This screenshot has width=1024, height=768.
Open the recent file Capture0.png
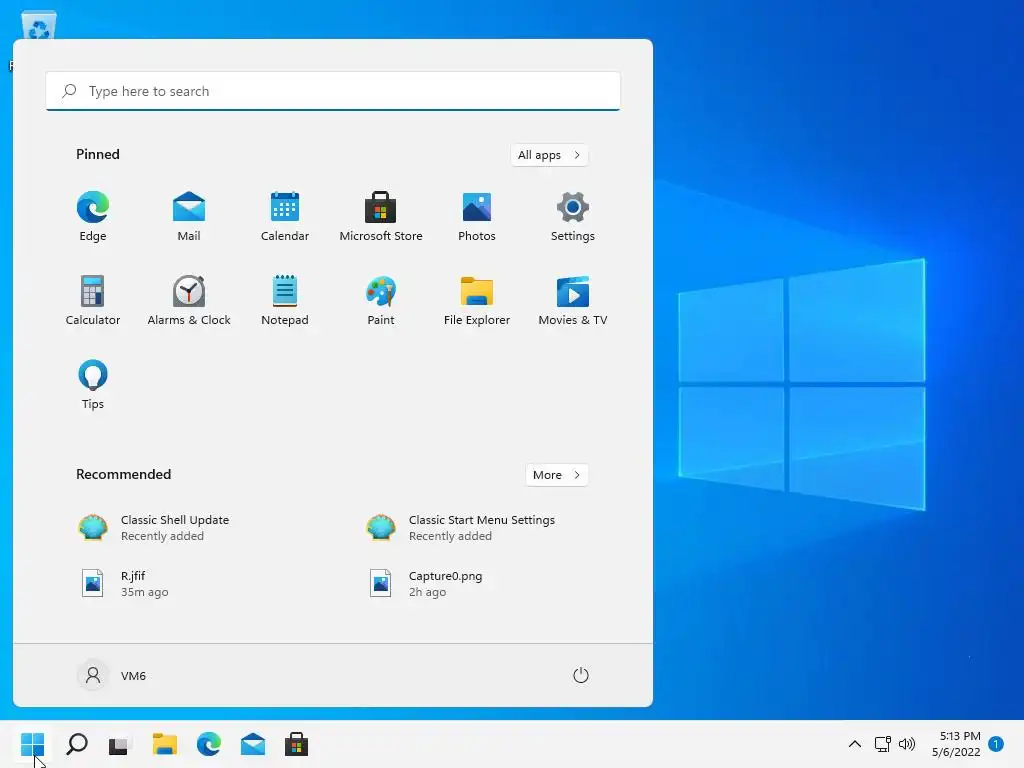pyautogui.click(x=426, y=583)
